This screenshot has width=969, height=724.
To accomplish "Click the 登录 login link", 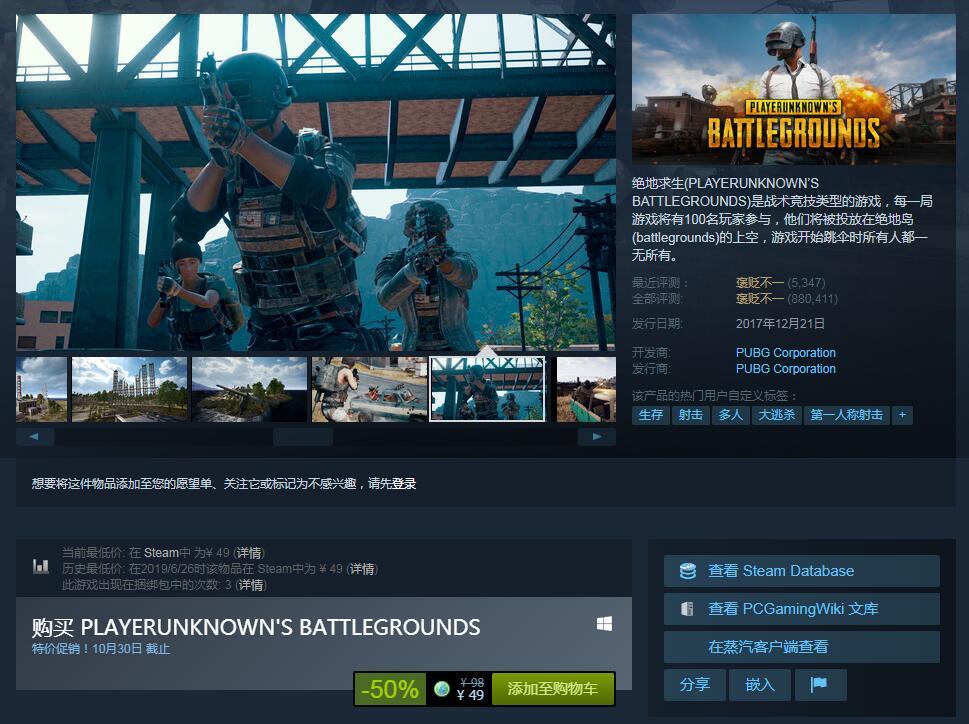I will (x=404, y=484).
